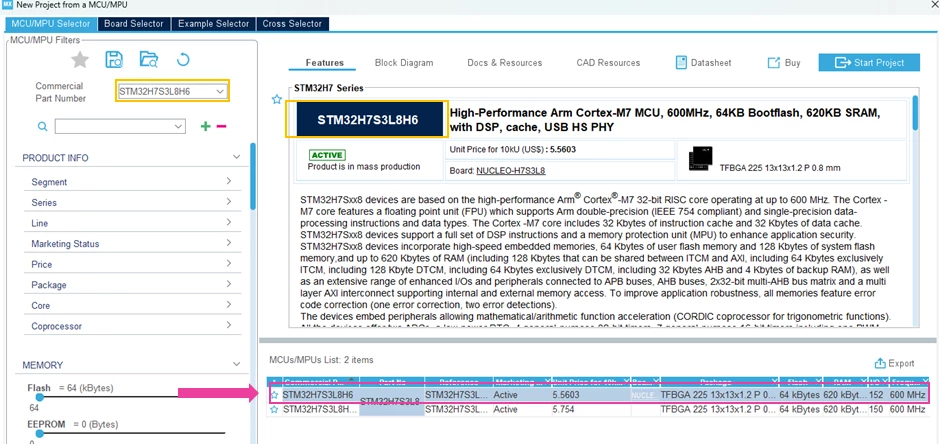Click the Features description scrollbar
Image resolution: width=940 pixels, height=444 pixels.
click(915, 113)
